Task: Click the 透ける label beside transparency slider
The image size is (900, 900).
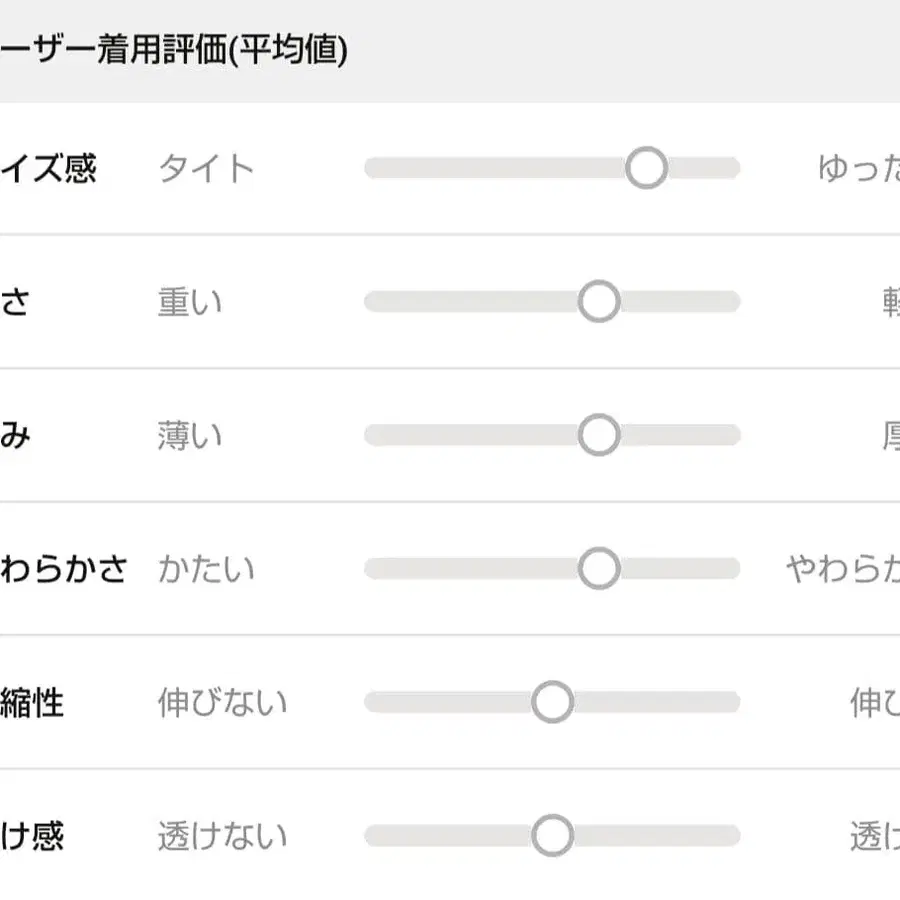Action: [x=875, y=836]
